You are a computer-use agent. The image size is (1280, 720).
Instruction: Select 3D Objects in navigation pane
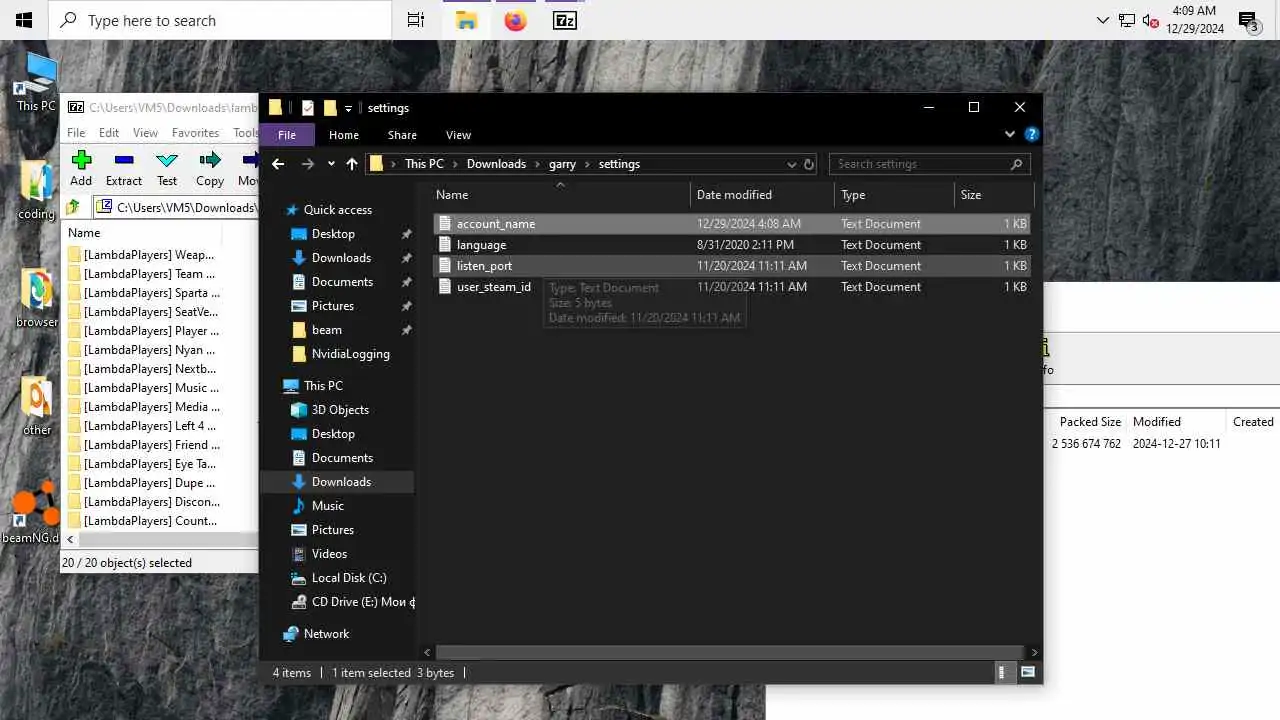(x=340, y=410)
